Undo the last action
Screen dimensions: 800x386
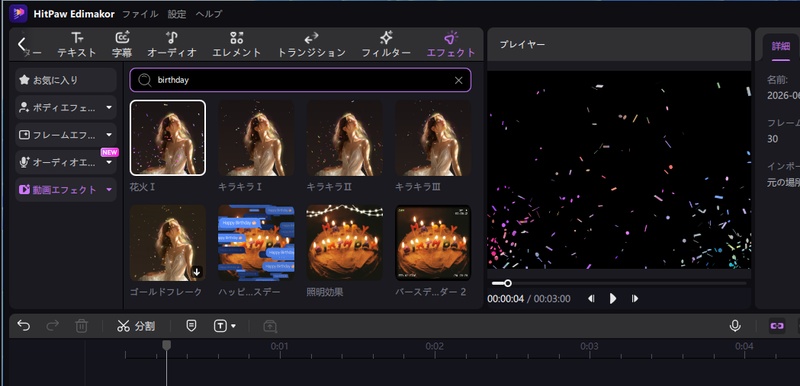[x=23, y=326]
